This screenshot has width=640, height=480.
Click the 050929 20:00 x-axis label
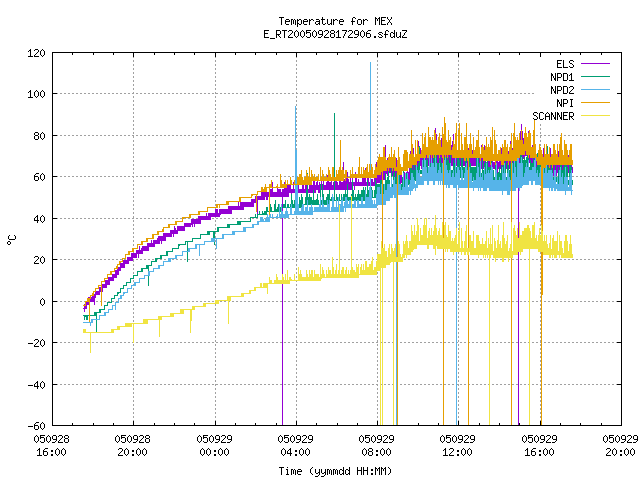(620, 446)
